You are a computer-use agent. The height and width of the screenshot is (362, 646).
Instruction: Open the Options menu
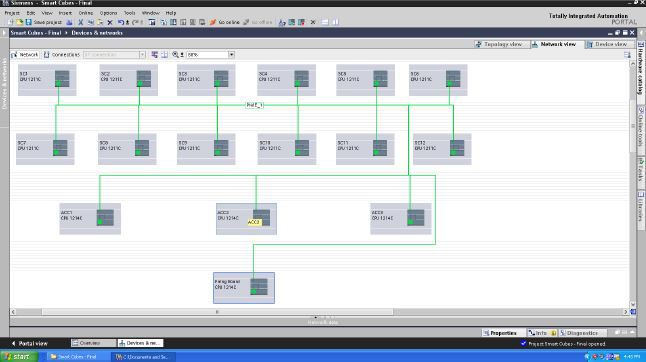click(x=108, y=13)
